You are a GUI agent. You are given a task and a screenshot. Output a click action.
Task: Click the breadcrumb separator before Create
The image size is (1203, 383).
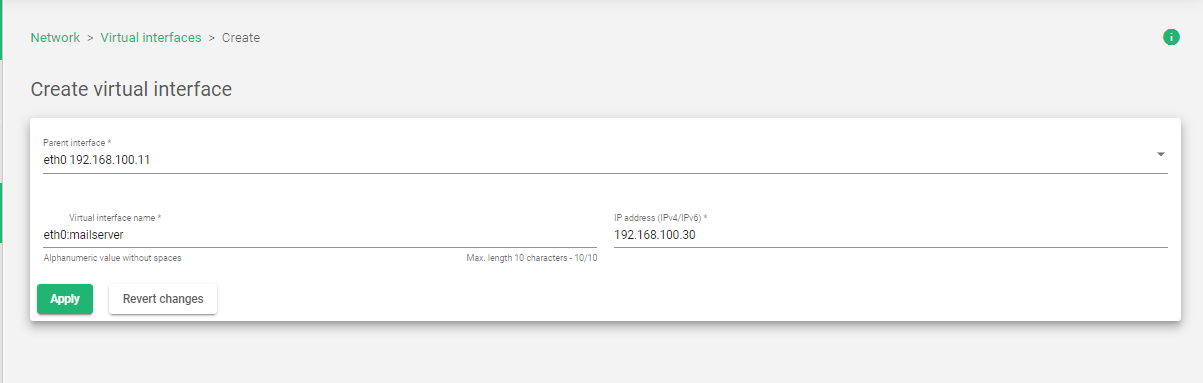point(212,38)
